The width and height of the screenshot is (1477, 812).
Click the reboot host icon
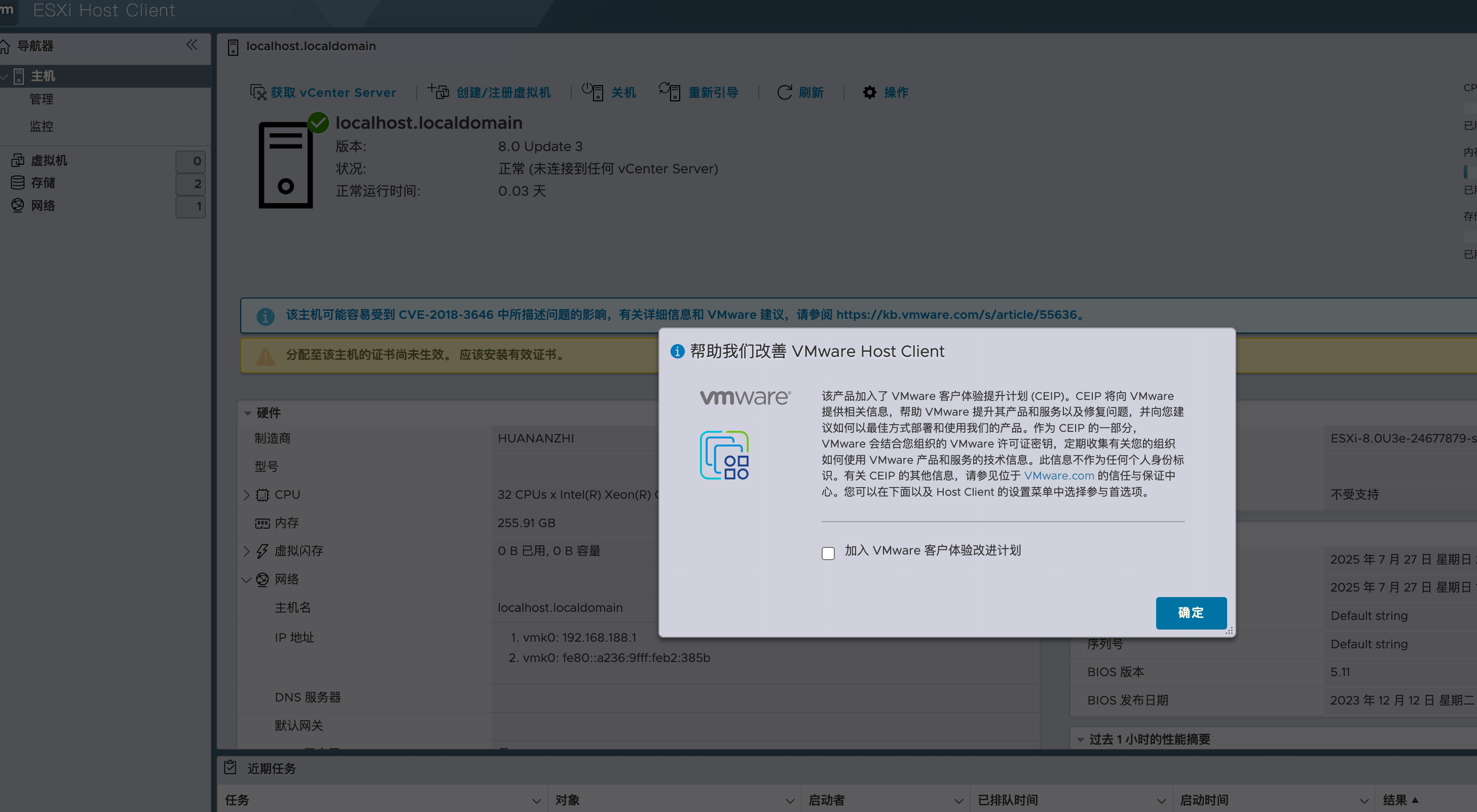point(670,91)
